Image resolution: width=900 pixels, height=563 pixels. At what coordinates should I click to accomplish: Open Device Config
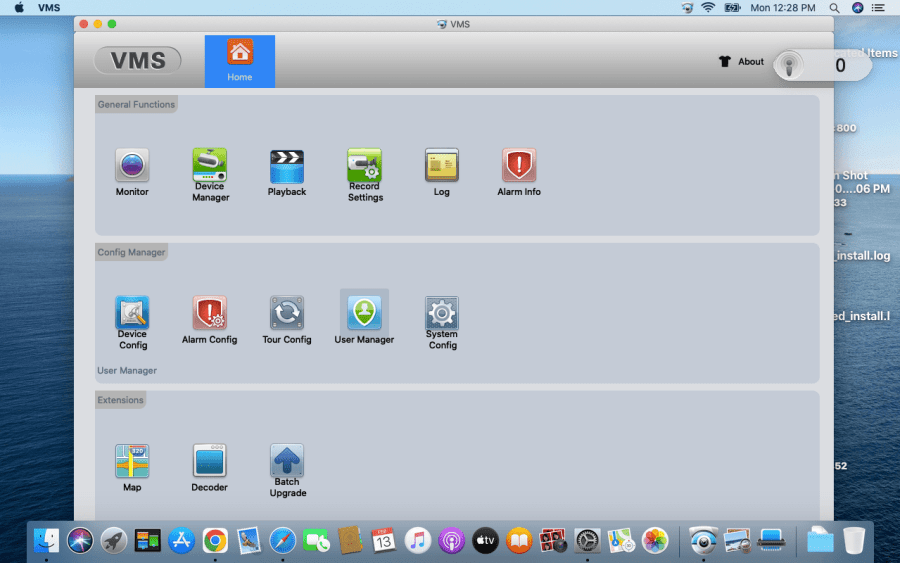tap(132, 314)
